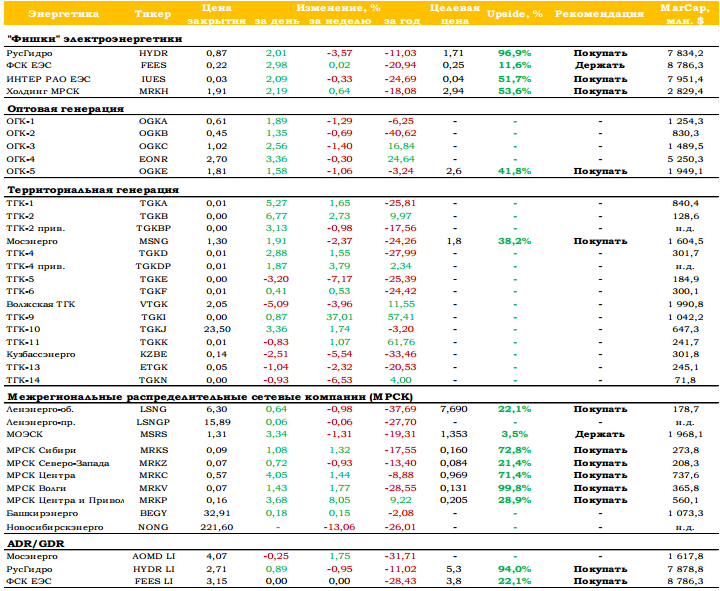720x591 pixels.
Task: Select the 'ИНТЕР РАО ЕЭС' company name
Action: coord(48,79)
